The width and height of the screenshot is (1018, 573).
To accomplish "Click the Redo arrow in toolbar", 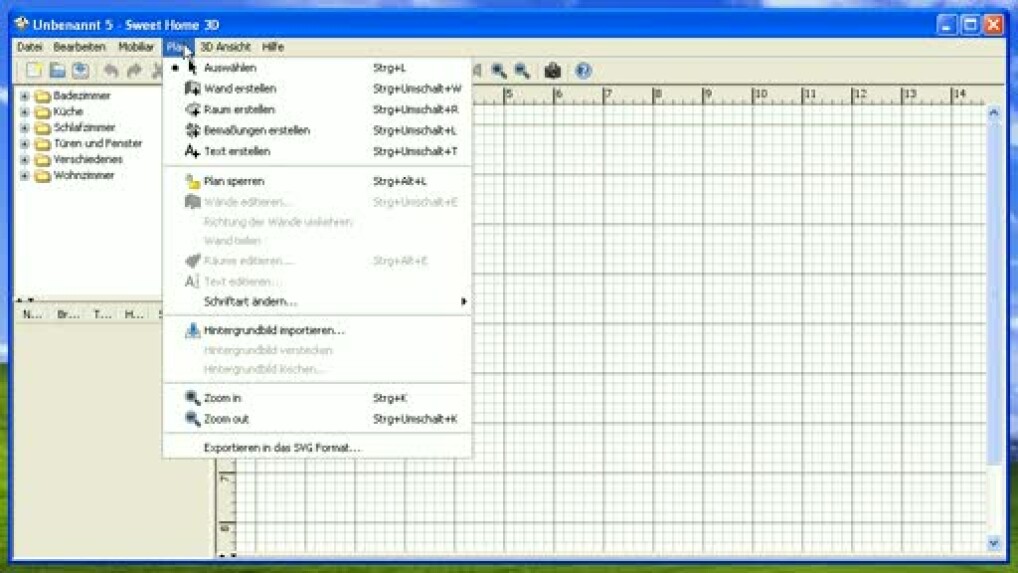I will [x=134, y=71].
